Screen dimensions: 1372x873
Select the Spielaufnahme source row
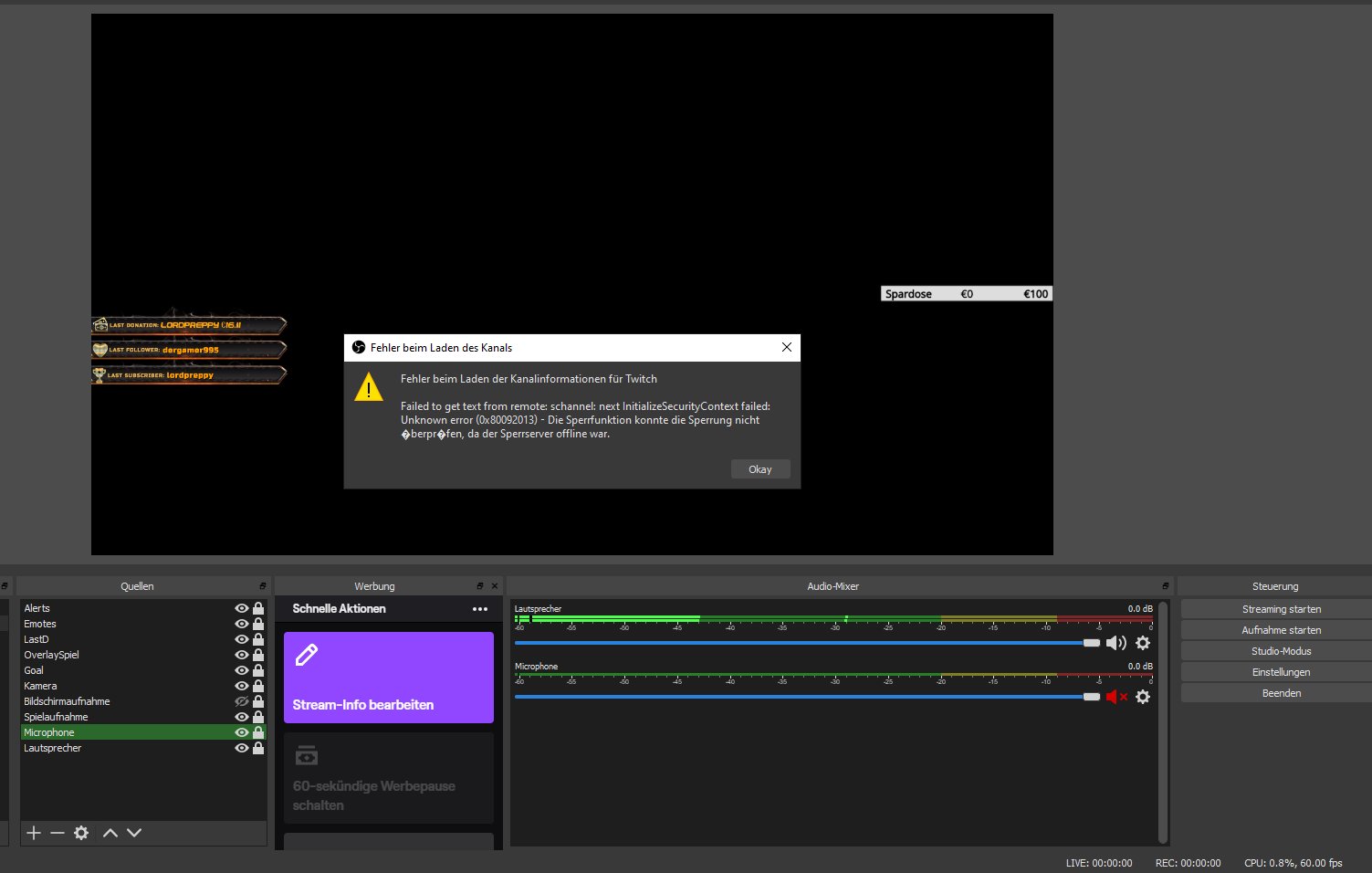coord(143,717)
